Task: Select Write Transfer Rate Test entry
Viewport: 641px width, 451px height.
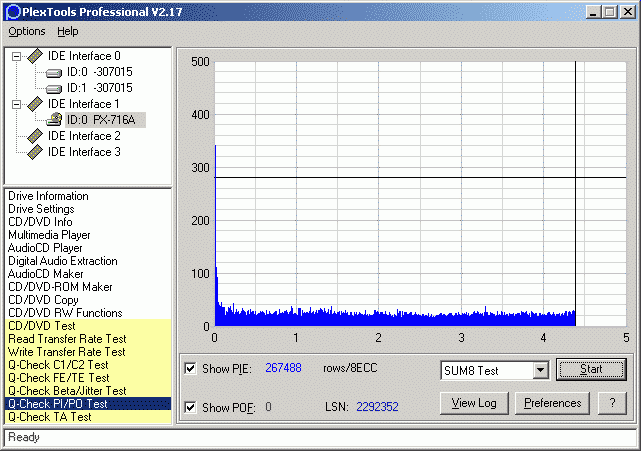Action: pyautogui.click(x=87, y=352)
